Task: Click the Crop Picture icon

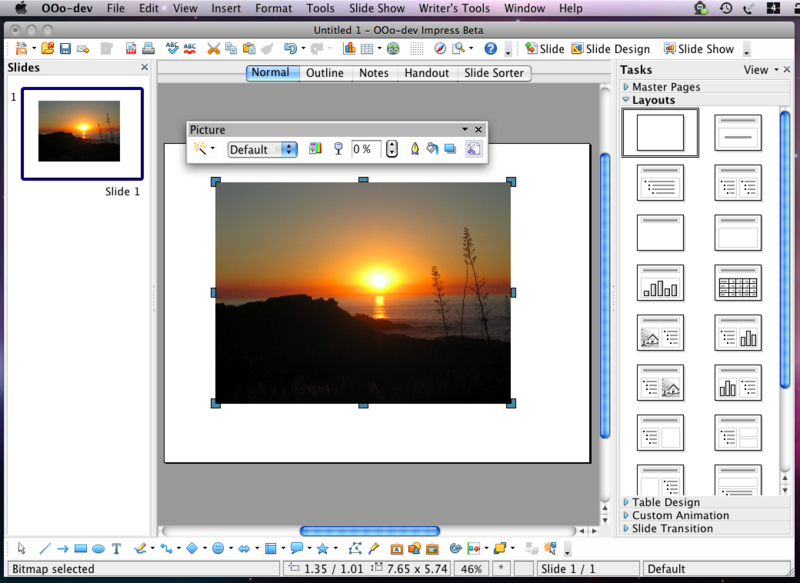Action: [x=474, y=149]
